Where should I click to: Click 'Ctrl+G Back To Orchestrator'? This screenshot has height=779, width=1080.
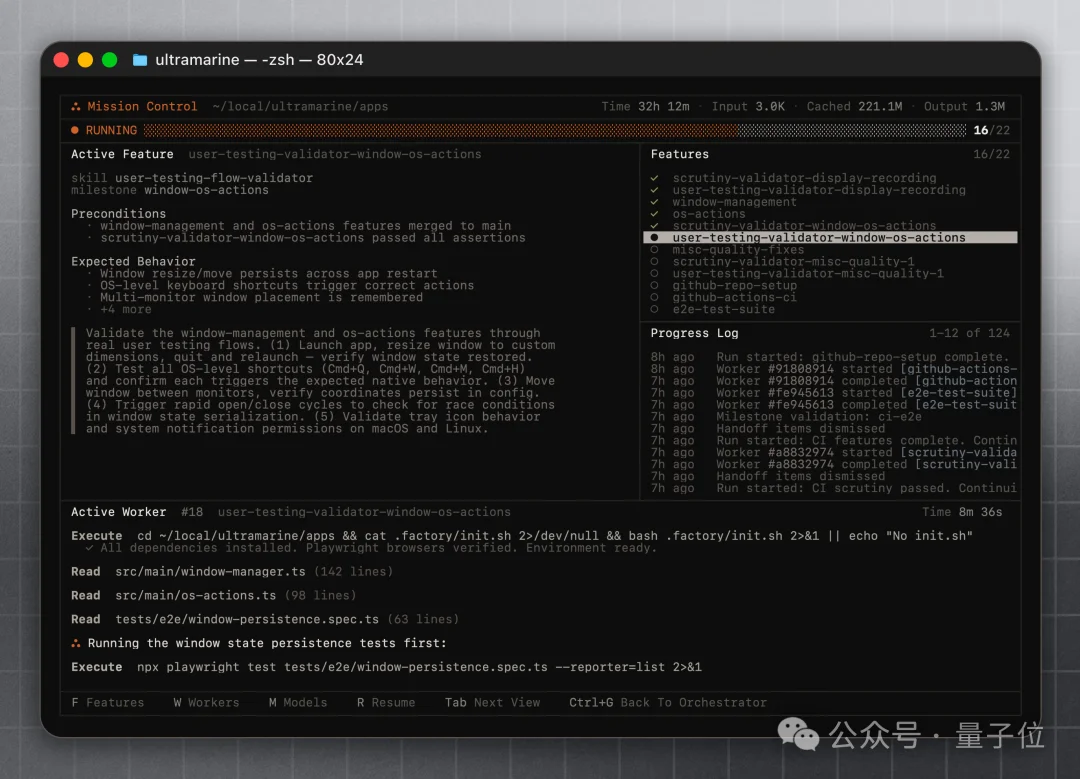point(667,703)
